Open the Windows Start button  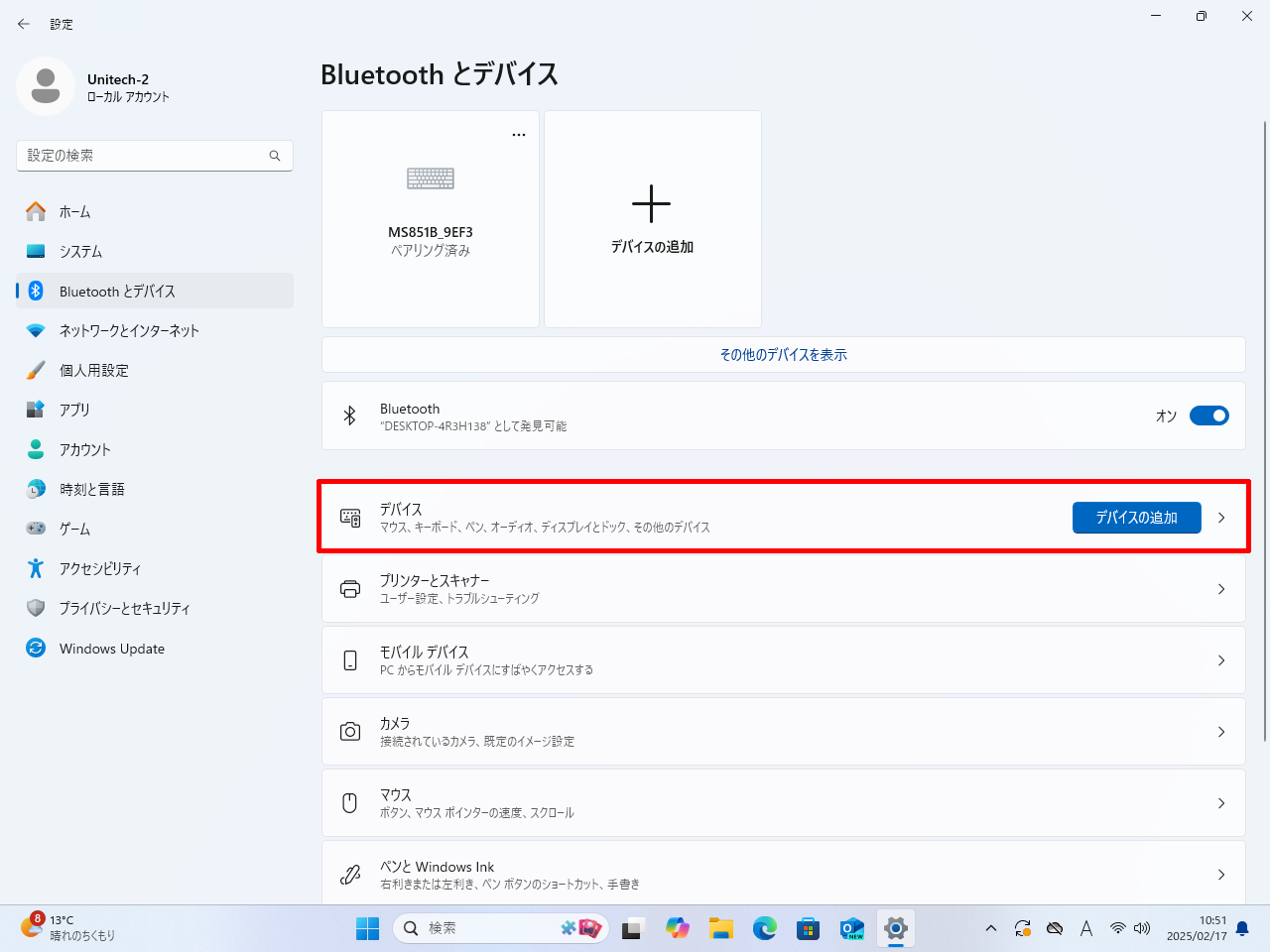[x=368, y=928]
